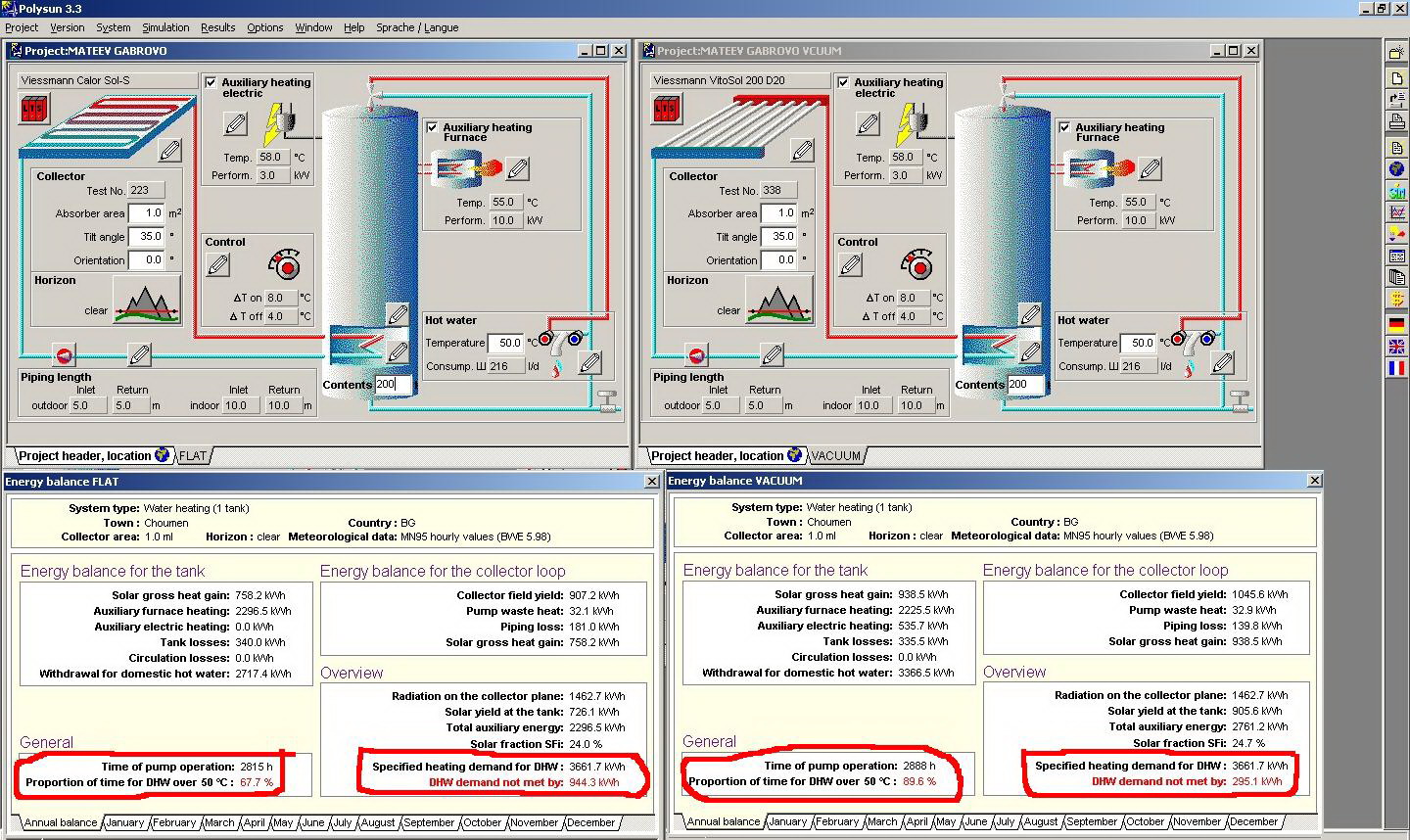Click the red pump icon in FLAT project
This screenshot has height=840, width=1410.
click(x=64, y=354)
